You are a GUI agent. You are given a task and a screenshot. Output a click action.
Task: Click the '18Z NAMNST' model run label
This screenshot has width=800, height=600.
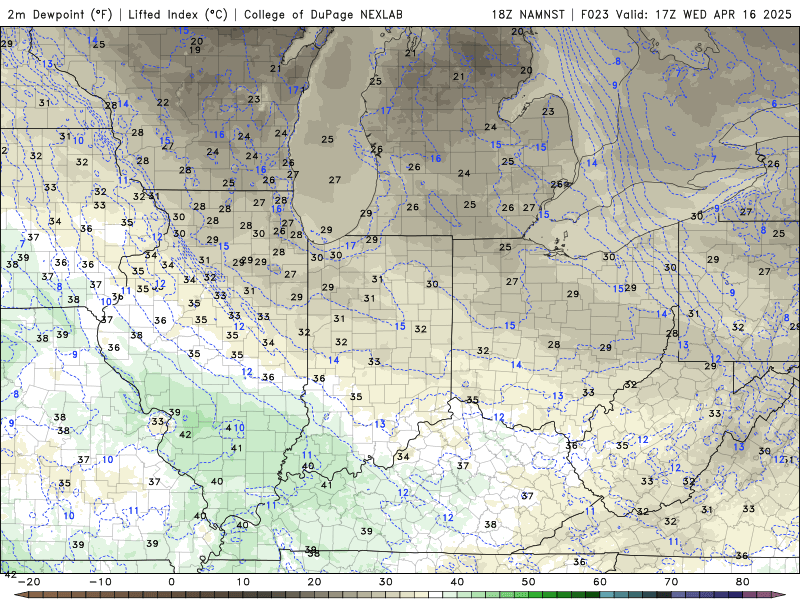click(528, 14)
